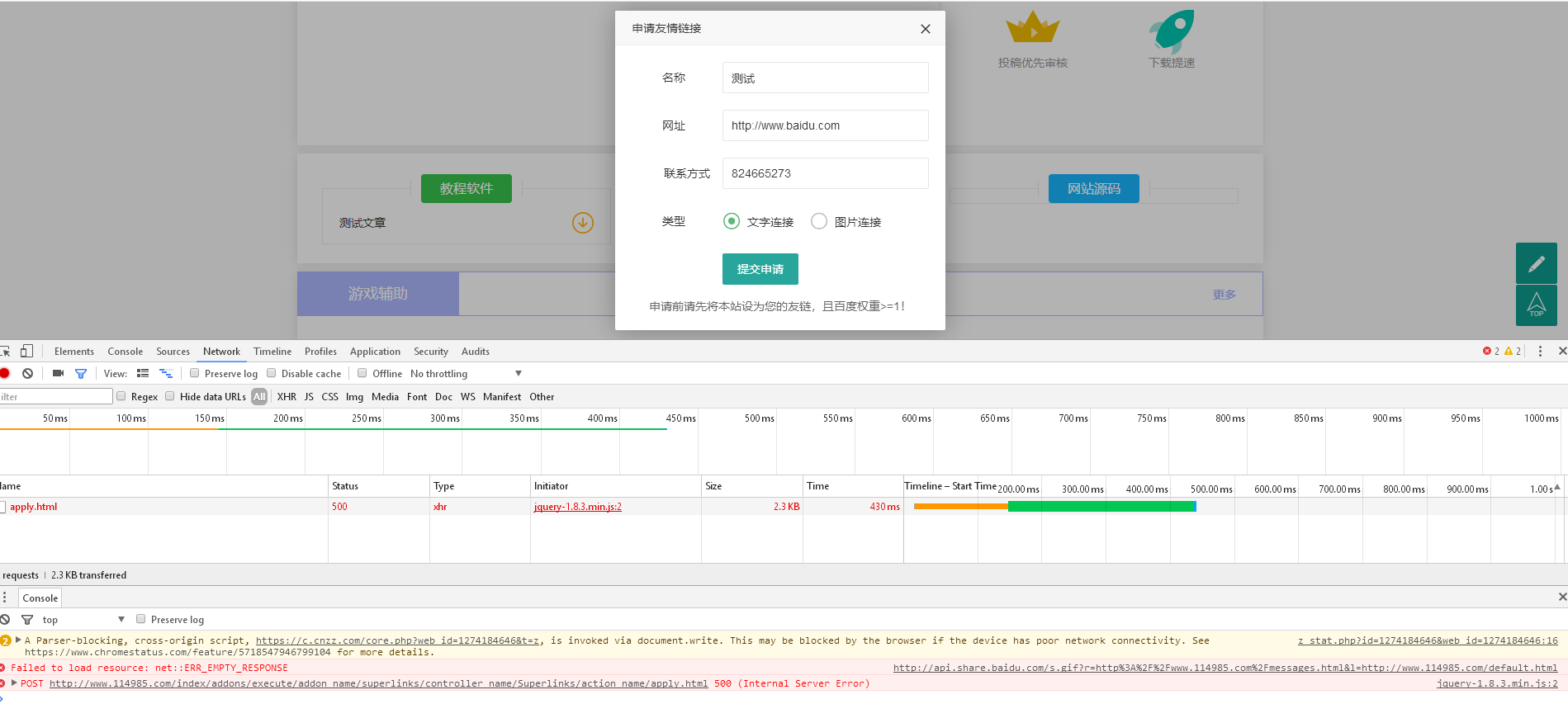Click the pencil edit floating button
Image resolution: width=1568 pixels, height=704 pixels.
point(1537,263)
